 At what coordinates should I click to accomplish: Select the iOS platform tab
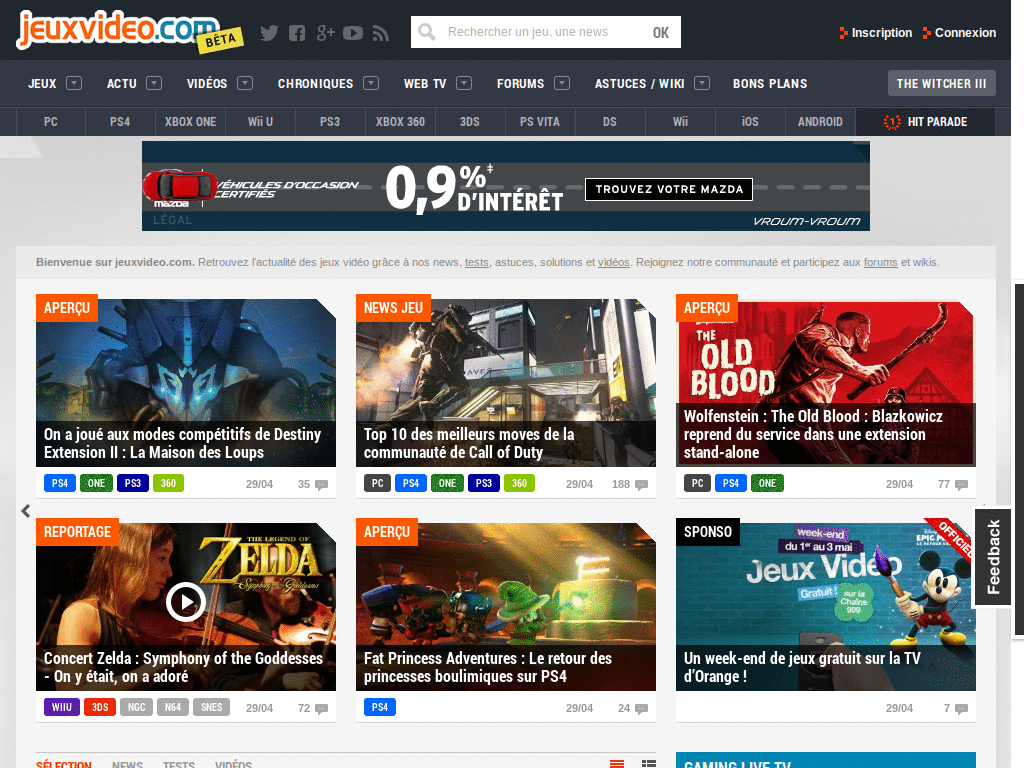coord(750,121)
